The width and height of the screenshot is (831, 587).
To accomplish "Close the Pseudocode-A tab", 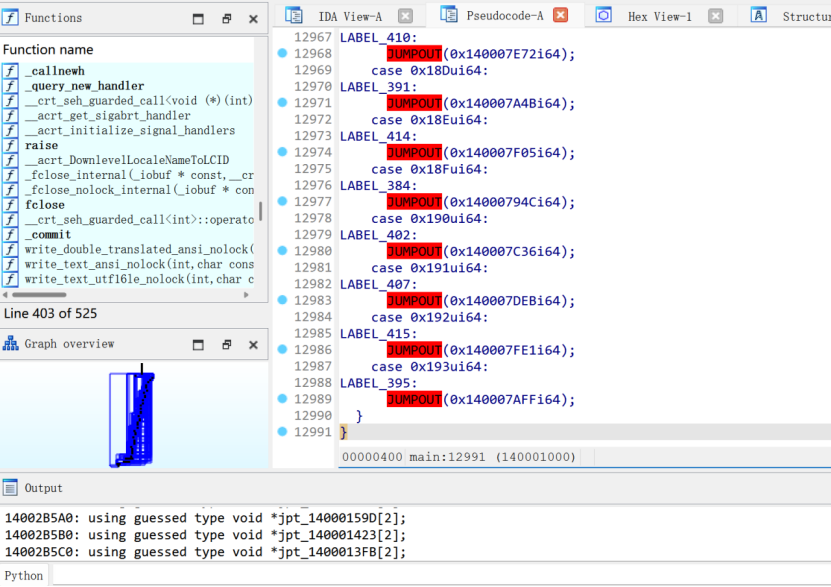I will pyautogui.click(x=560, y=16).
